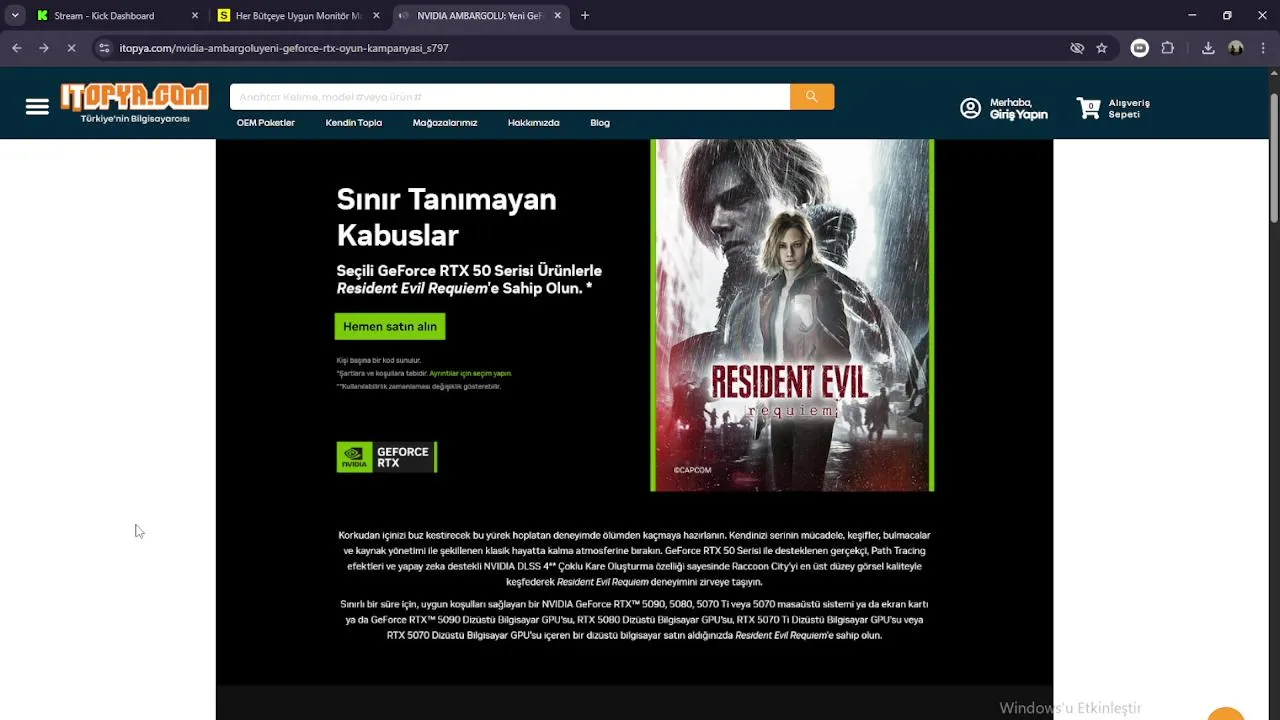
Task: Click the browser back arrow
Action: point(17,48)
